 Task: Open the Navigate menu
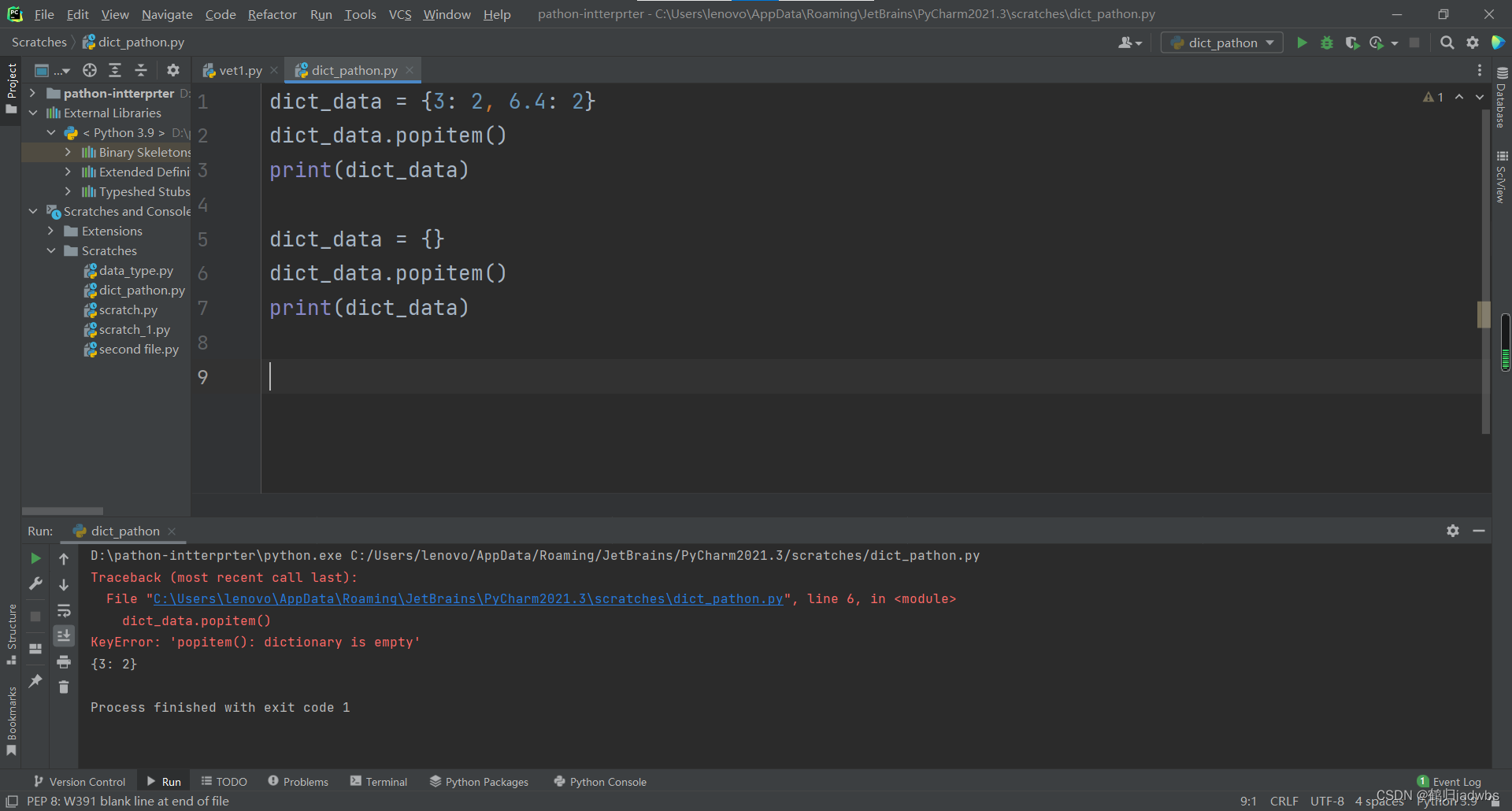coord(167,14)
